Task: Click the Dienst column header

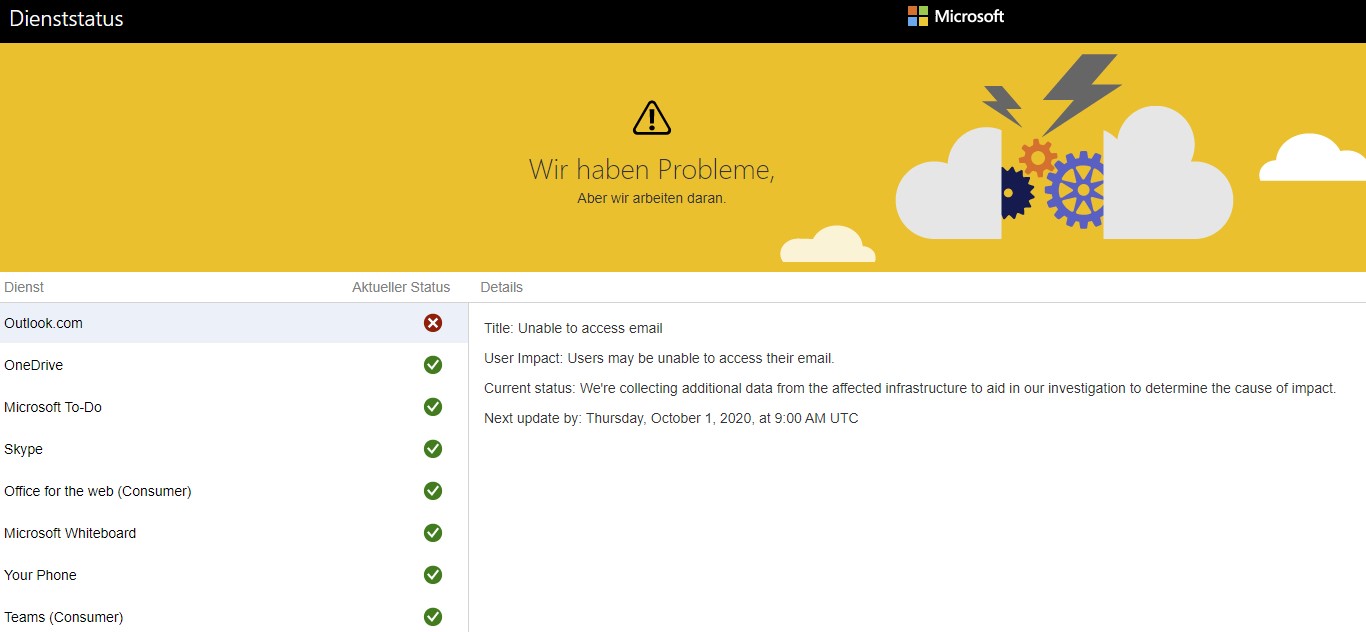Action: click(24, 287)
